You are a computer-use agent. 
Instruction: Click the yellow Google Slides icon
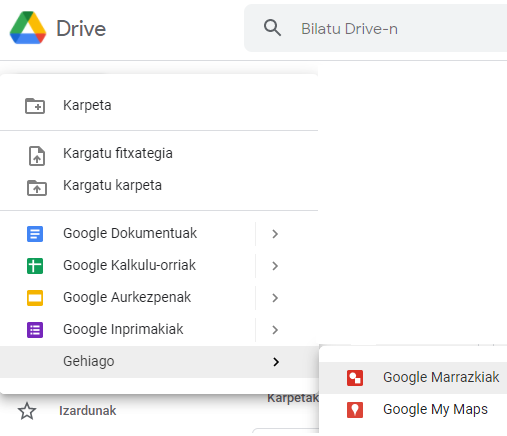click(35, 298)
